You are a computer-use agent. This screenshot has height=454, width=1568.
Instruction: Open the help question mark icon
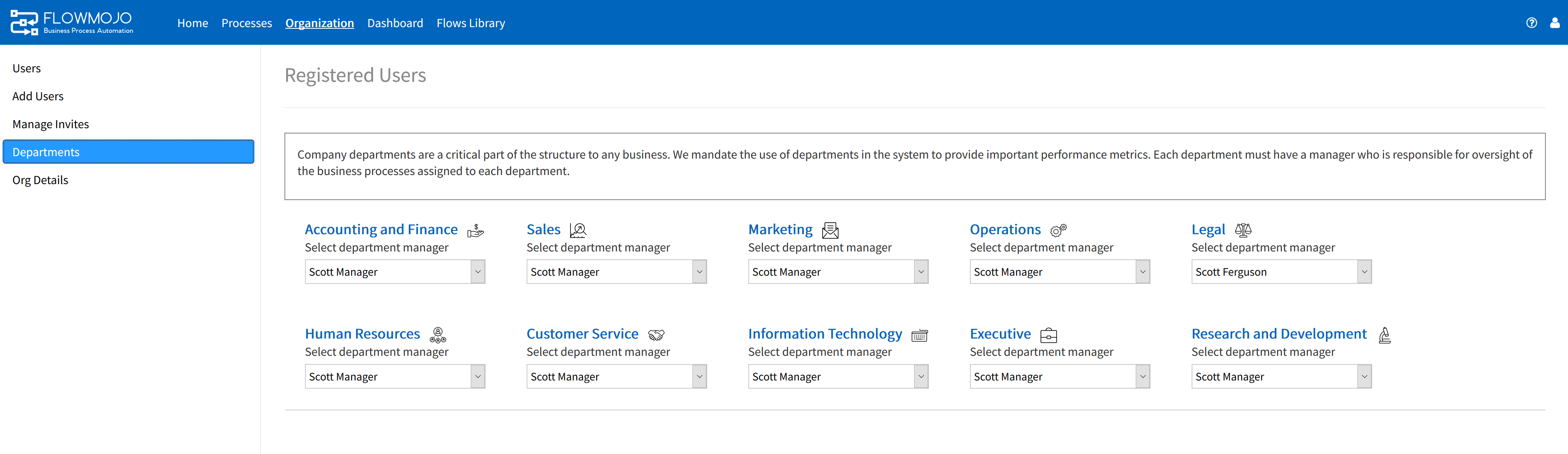click(x=1531, y=23)
